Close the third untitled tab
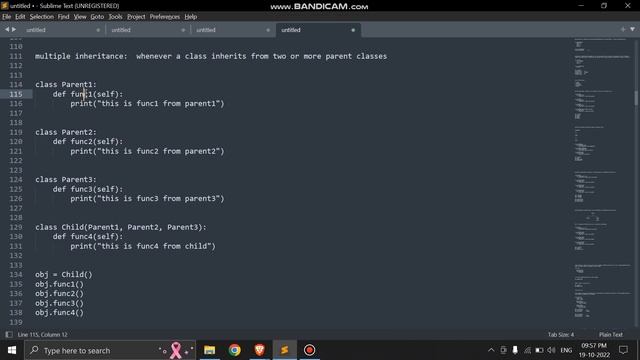 [x=268, y=30]
